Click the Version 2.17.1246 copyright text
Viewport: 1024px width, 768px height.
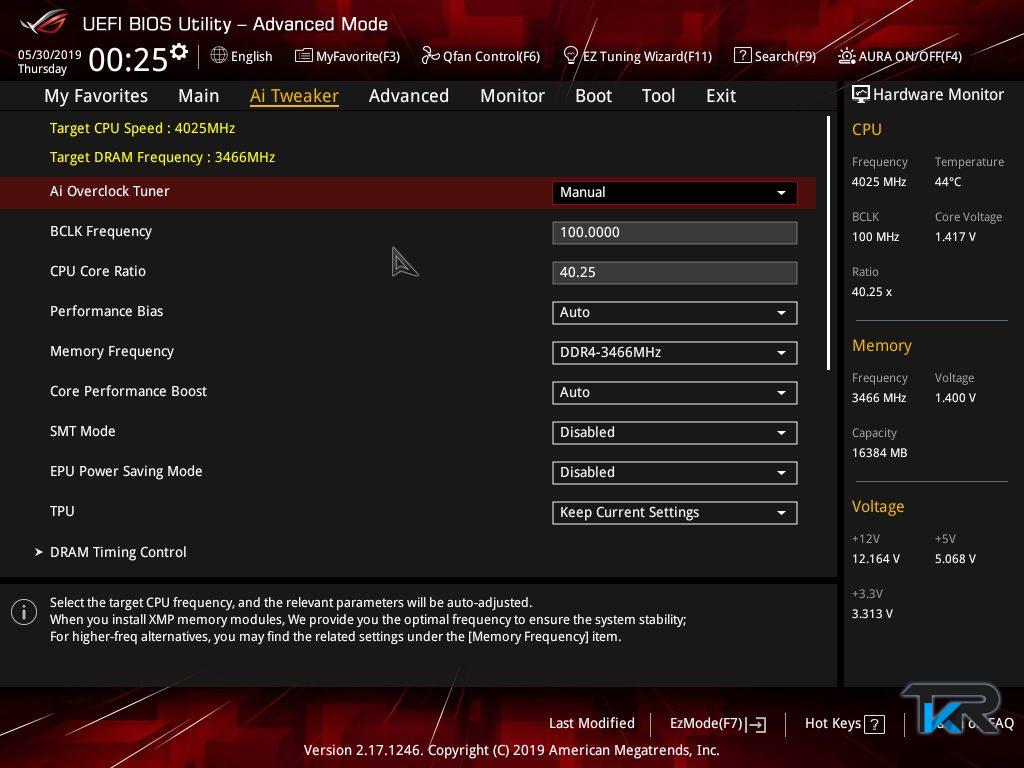tap(511, 750)
